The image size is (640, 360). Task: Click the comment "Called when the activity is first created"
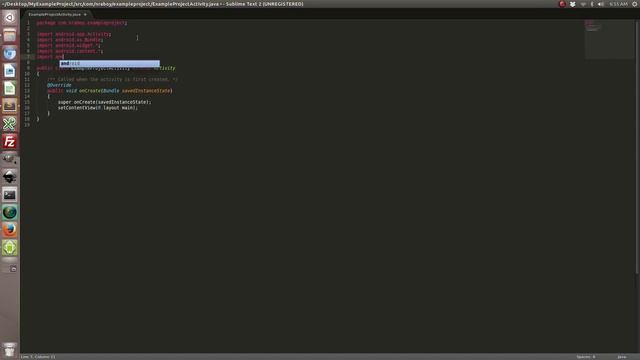113,79
